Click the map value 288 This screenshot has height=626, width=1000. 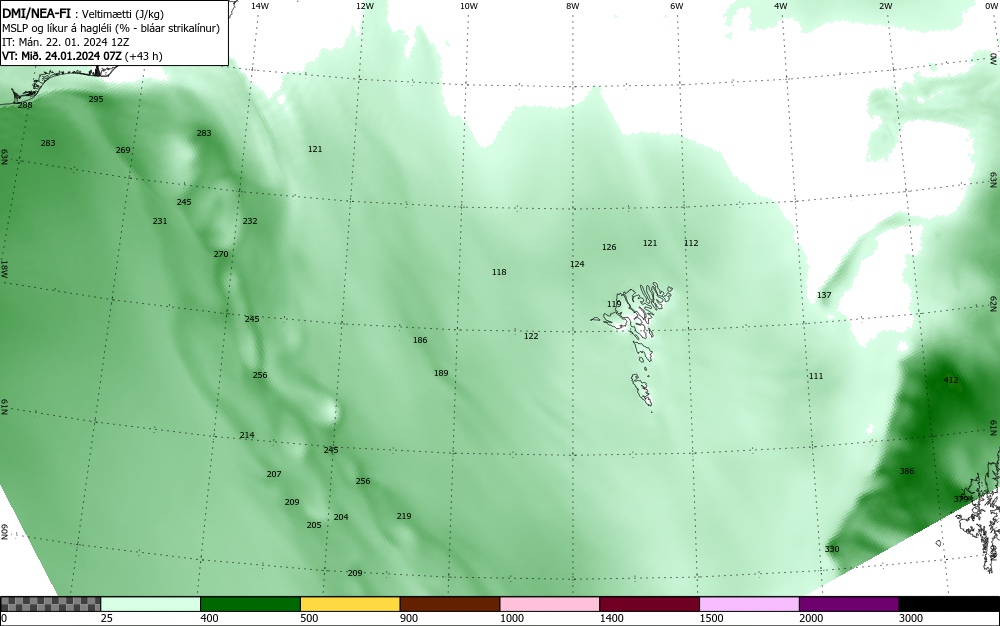click(x=24, y=105)
